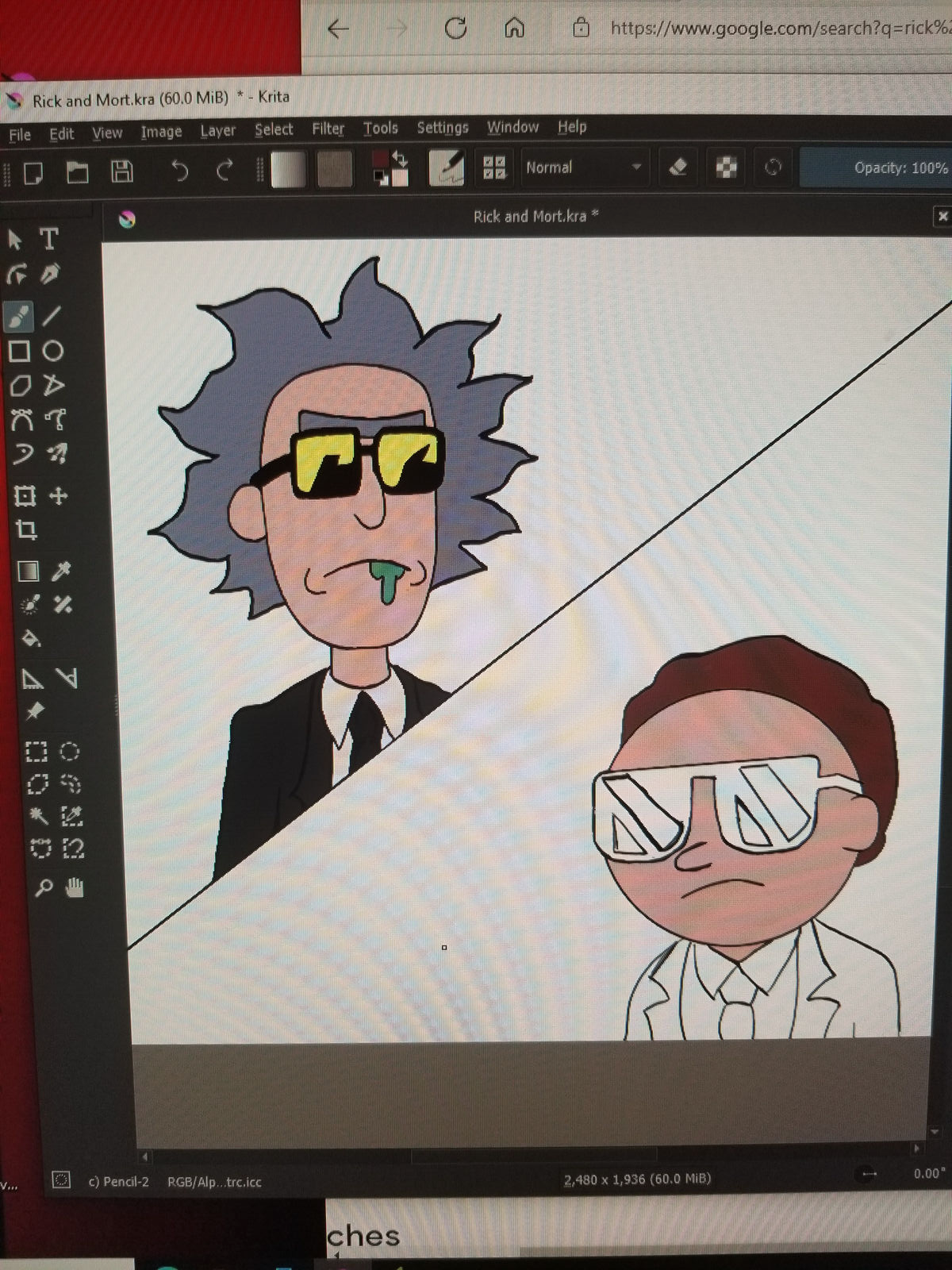Viewport: 952px width, 1270px height.
Task: Select the Magnetic Selection tool
Action: coord(74,849)
